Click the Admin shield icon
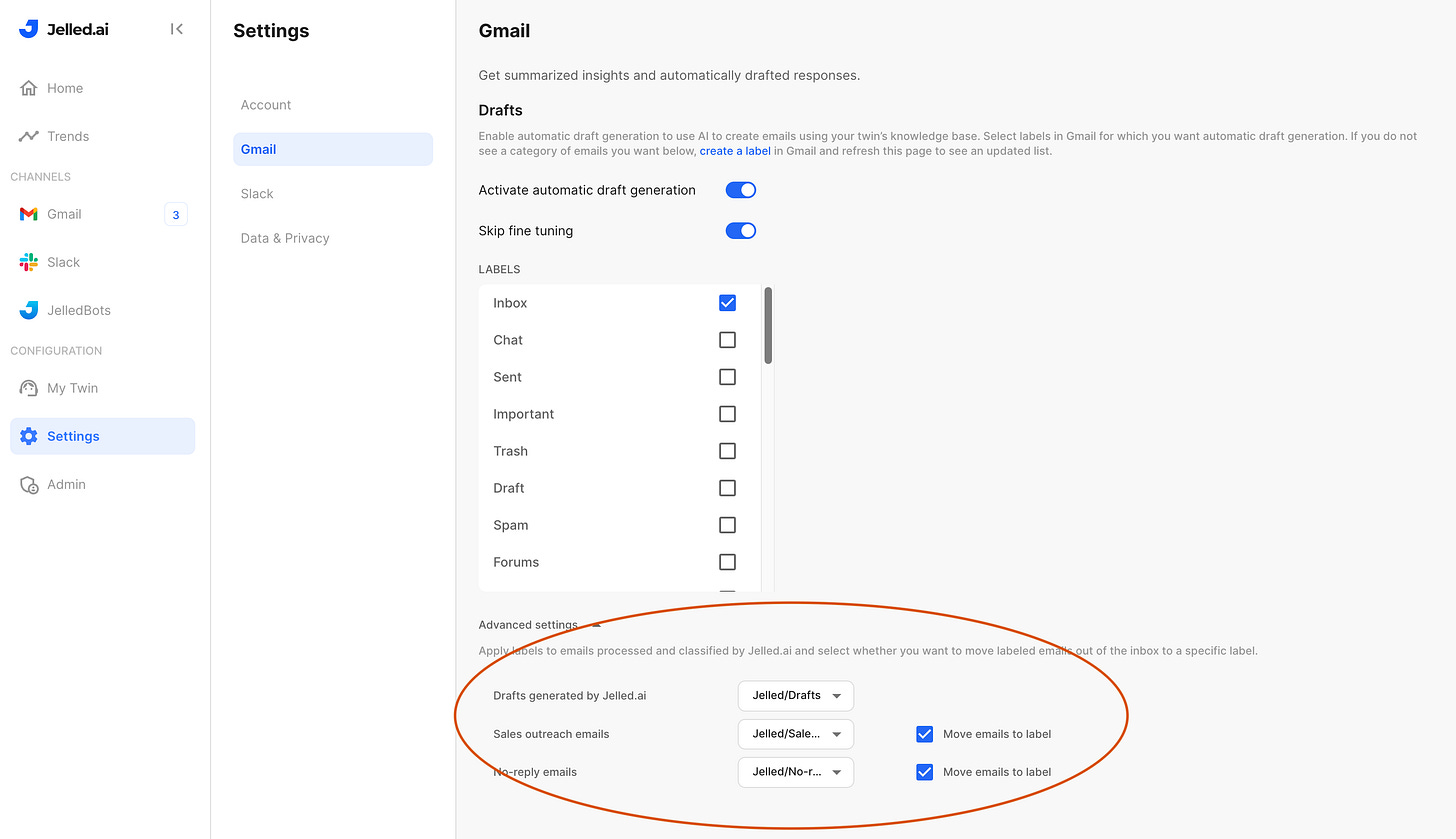This screenshot has width=1456, height=839. click(x=29, y=484)
